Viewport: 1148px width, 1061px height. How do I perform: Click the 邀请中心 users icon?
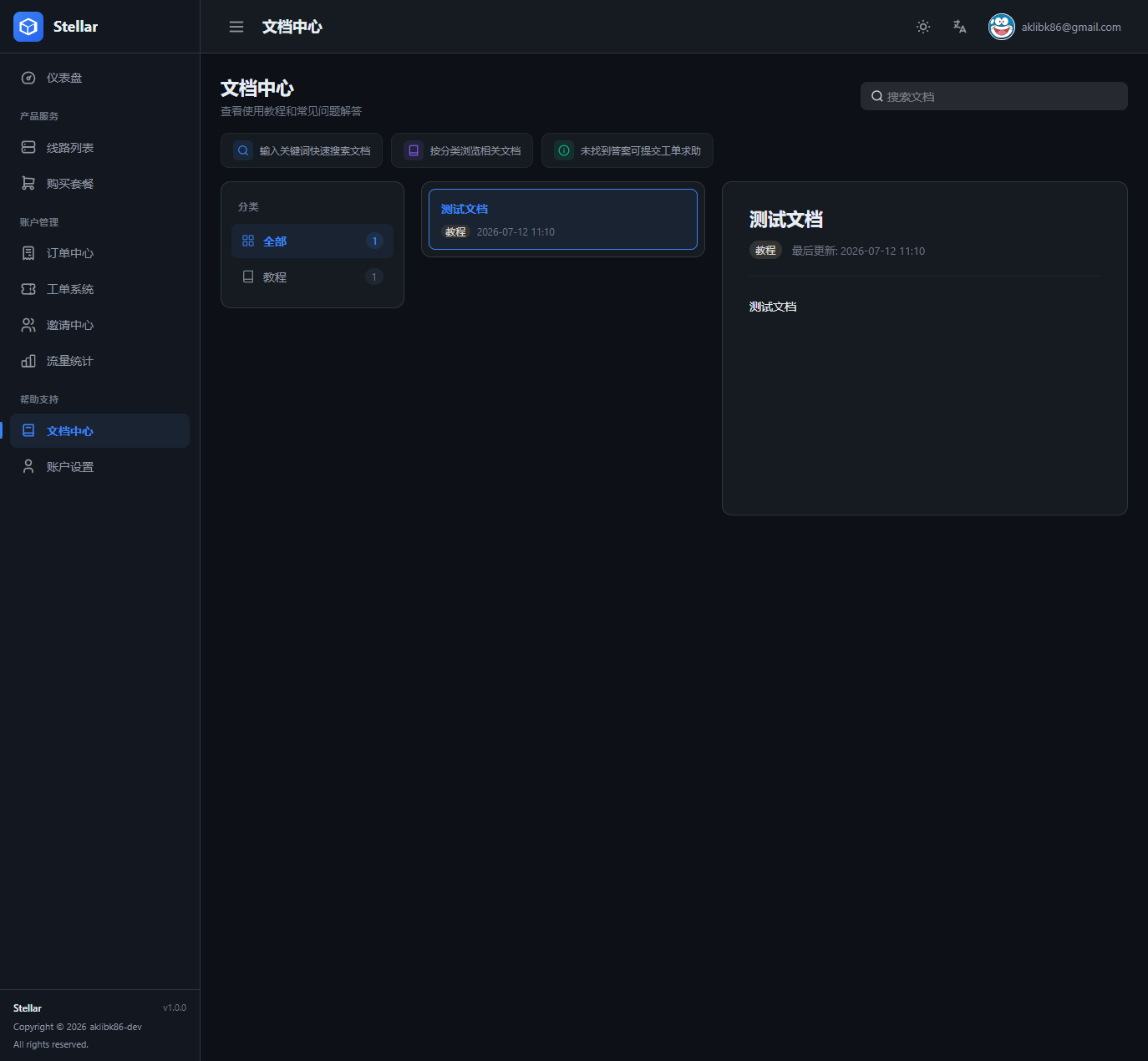28,325
